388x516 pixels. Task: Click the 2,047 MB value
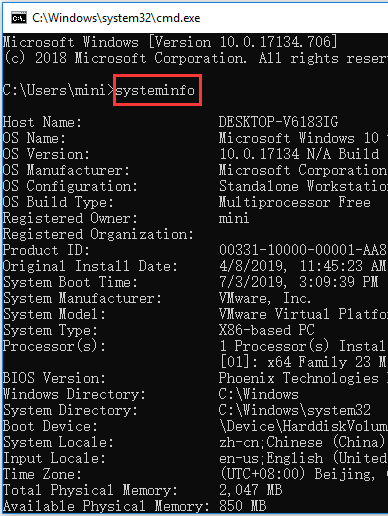click(251, 490)
